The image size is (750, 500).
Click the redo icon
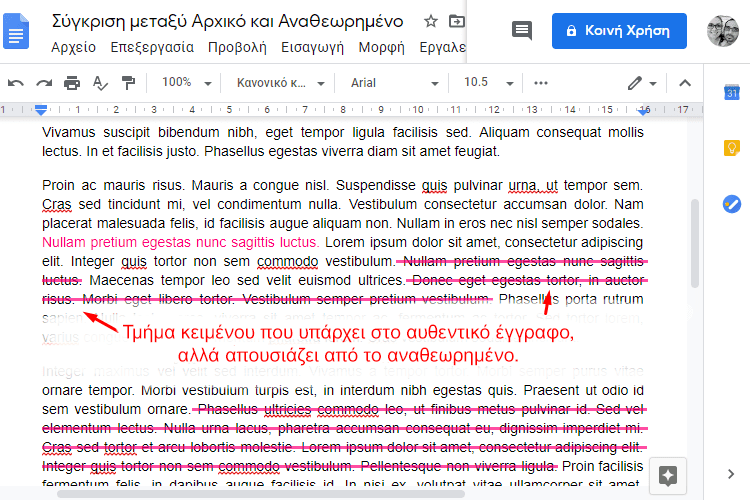point(44,83)
